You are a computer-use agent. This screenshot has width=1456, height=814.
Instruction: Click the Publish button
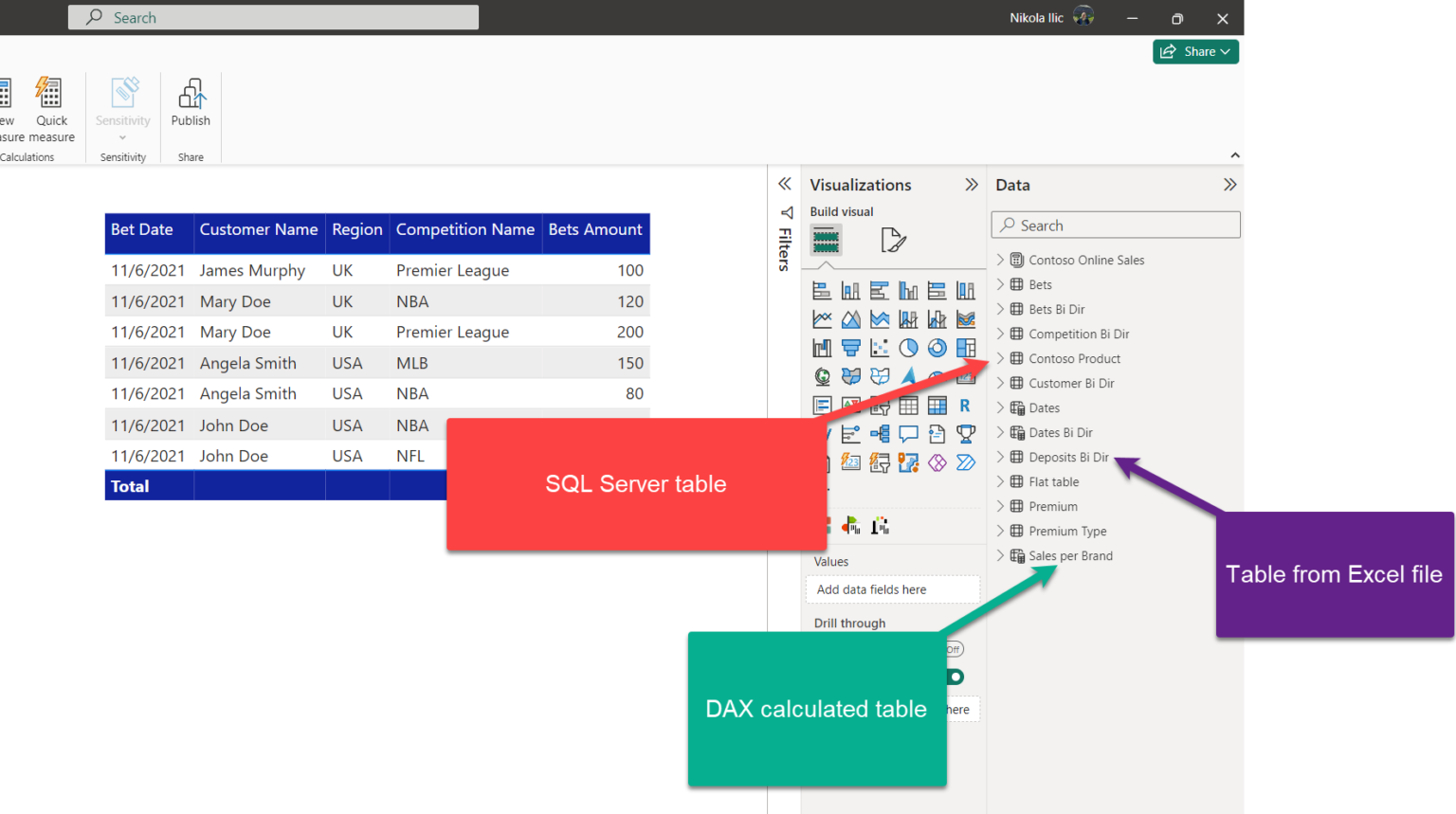click(191, 104)
